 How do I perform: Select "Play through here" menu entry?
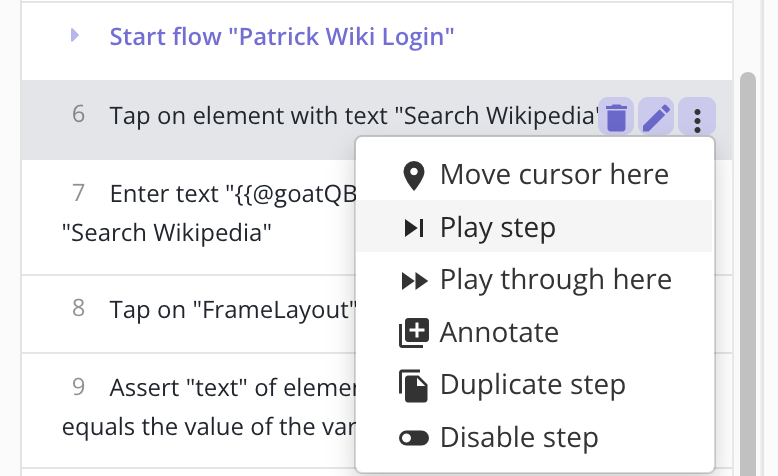pos(555,280)
